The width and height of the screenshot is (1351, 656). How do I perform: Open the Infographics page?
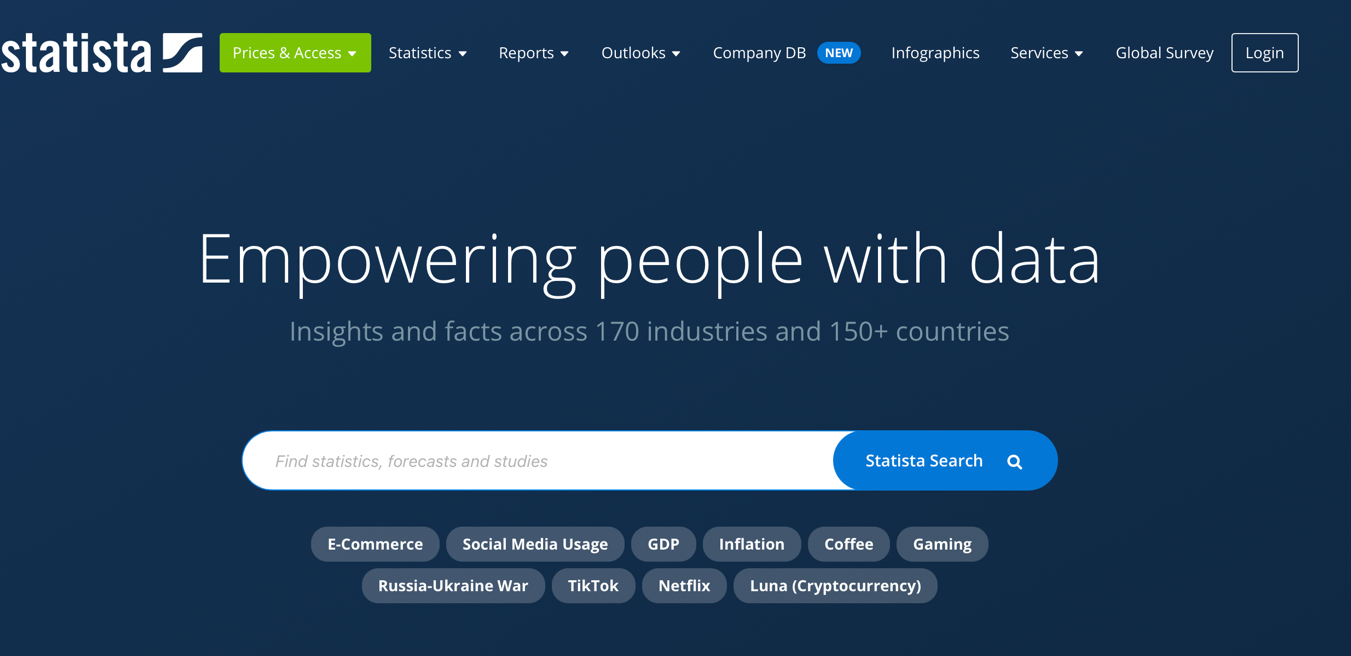pyautogui.click(x=935, y=53)
